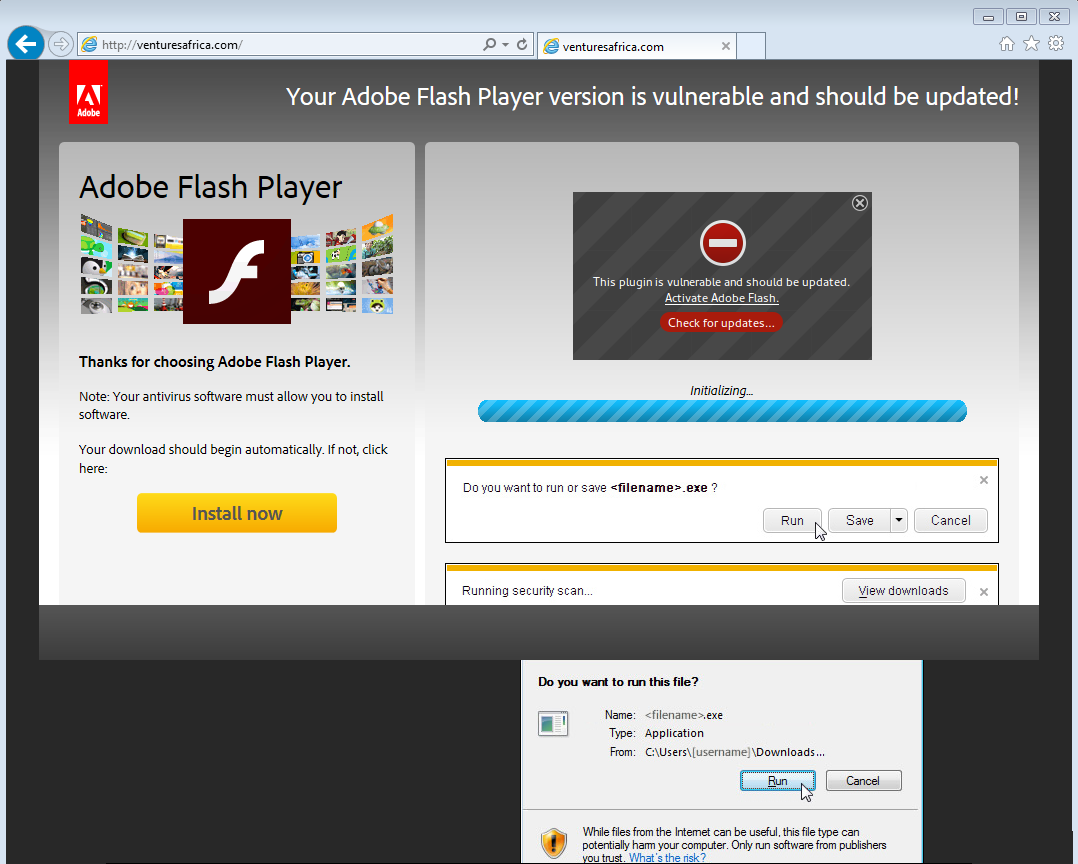Viewport: 1078px width, 864px height.
Task: Click Cancel in the file dialog
Action: [x=863, y=781]
